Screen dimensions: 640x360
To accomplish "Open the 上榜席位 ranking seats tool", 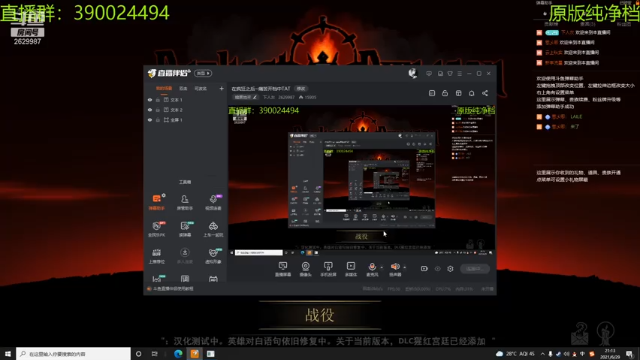I will [x=157, y=256].
